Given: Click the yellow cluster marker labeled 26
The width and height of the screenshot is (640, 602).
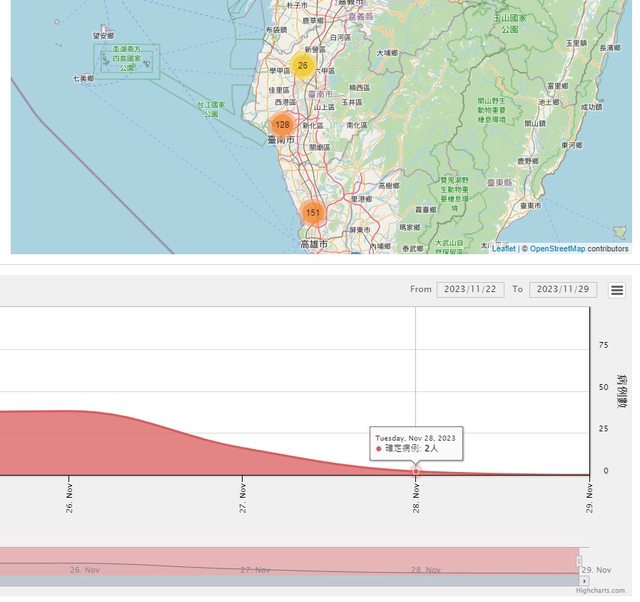Looking at the screenshot, I should tap(303, 66).
